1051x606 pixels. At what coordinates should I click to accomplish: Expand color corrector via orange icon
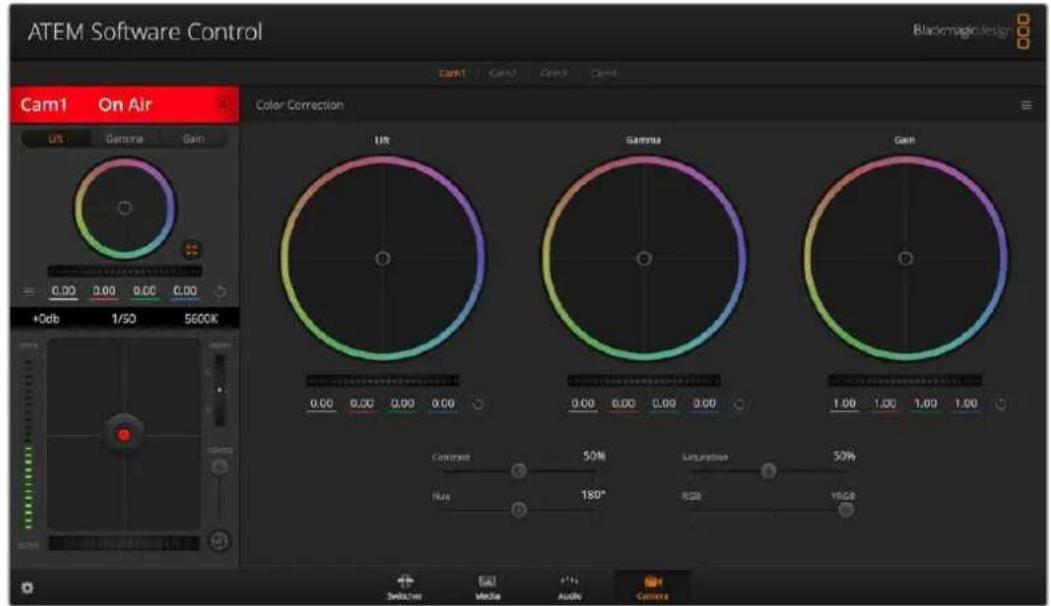pos(192,250)
